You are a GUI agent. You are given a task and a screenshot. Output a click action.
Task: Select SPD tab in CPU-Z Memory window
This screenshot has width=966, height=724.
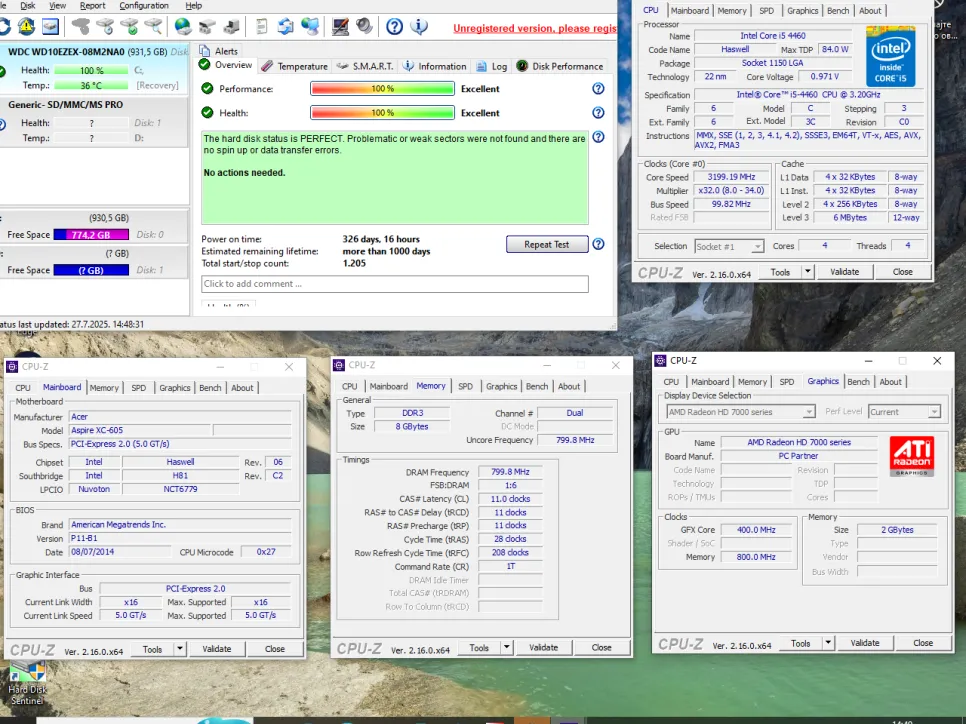[x=465, y=386]
